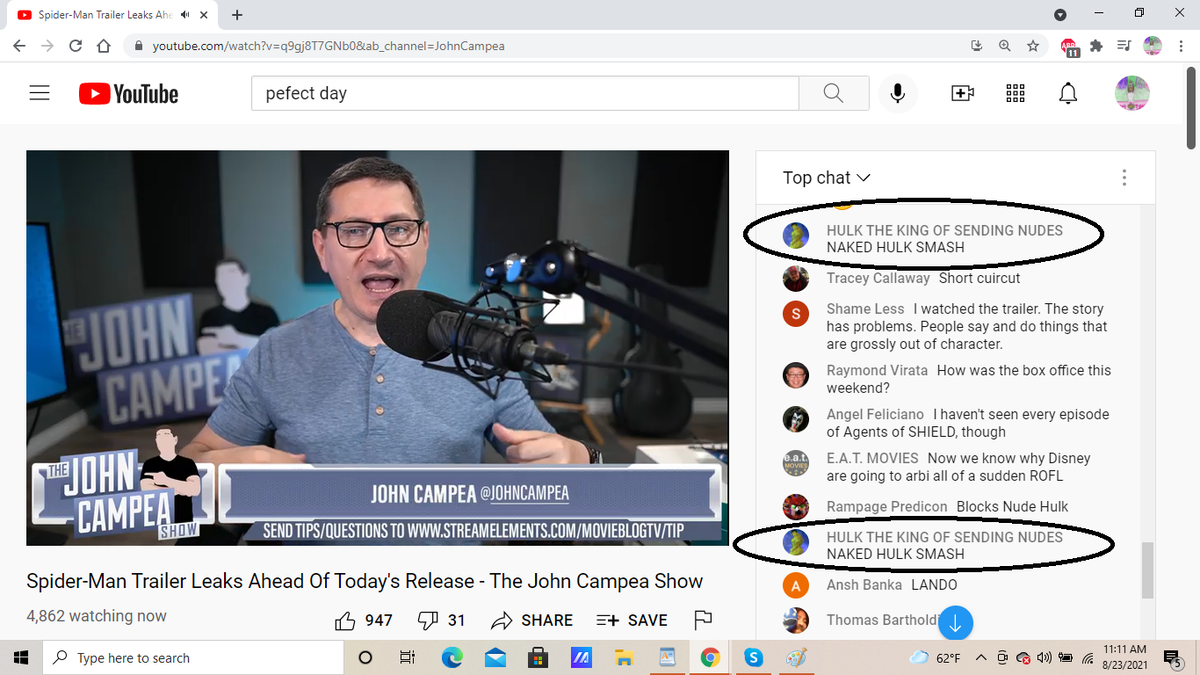
Task: Like the video with thumbs up
Action: click(346, 620)
